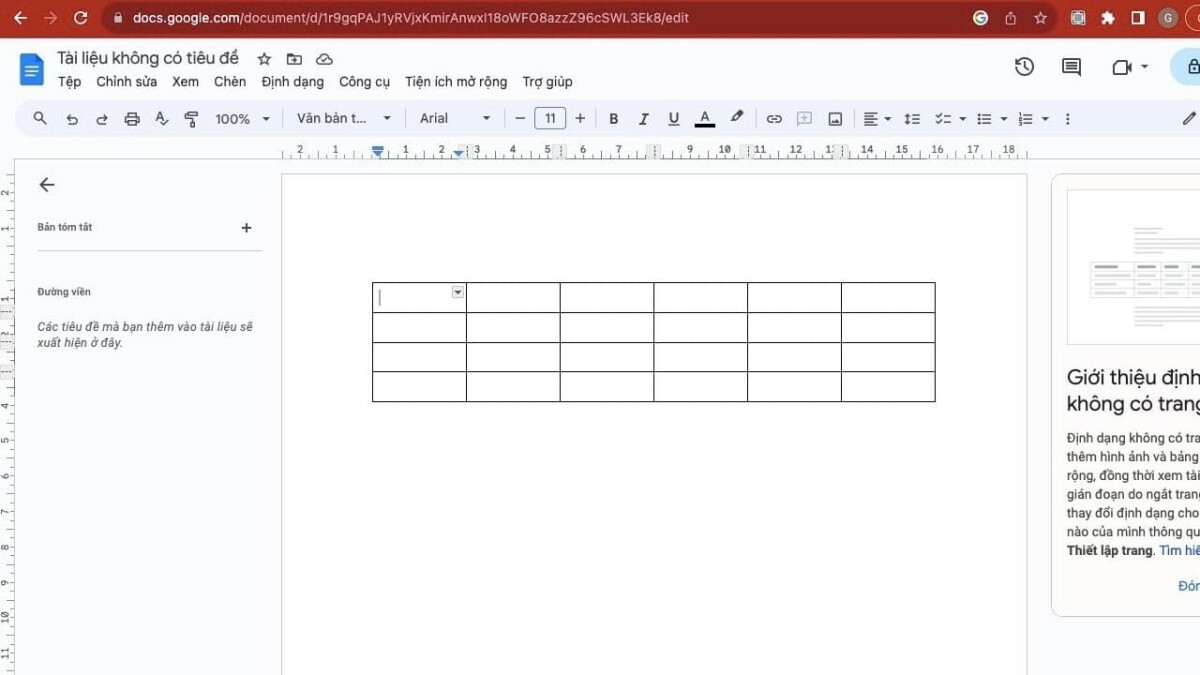Expand the numbered list options arrow
Screen dimensions: 1200x675
1045,119
